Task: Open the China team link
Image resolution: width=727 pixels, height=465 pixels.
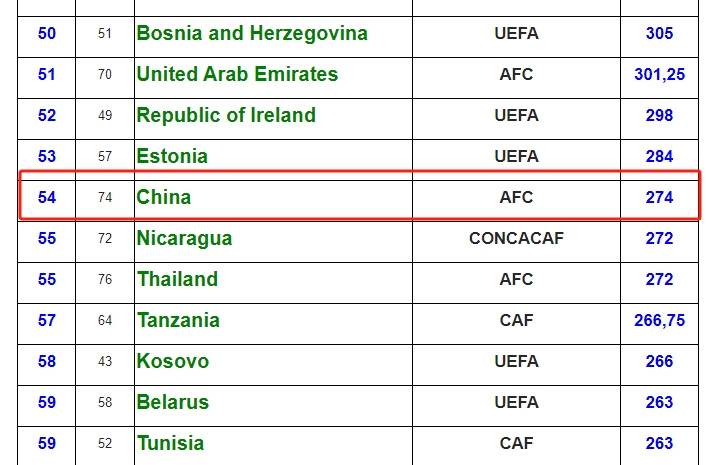Action: [x=164, y=198]
